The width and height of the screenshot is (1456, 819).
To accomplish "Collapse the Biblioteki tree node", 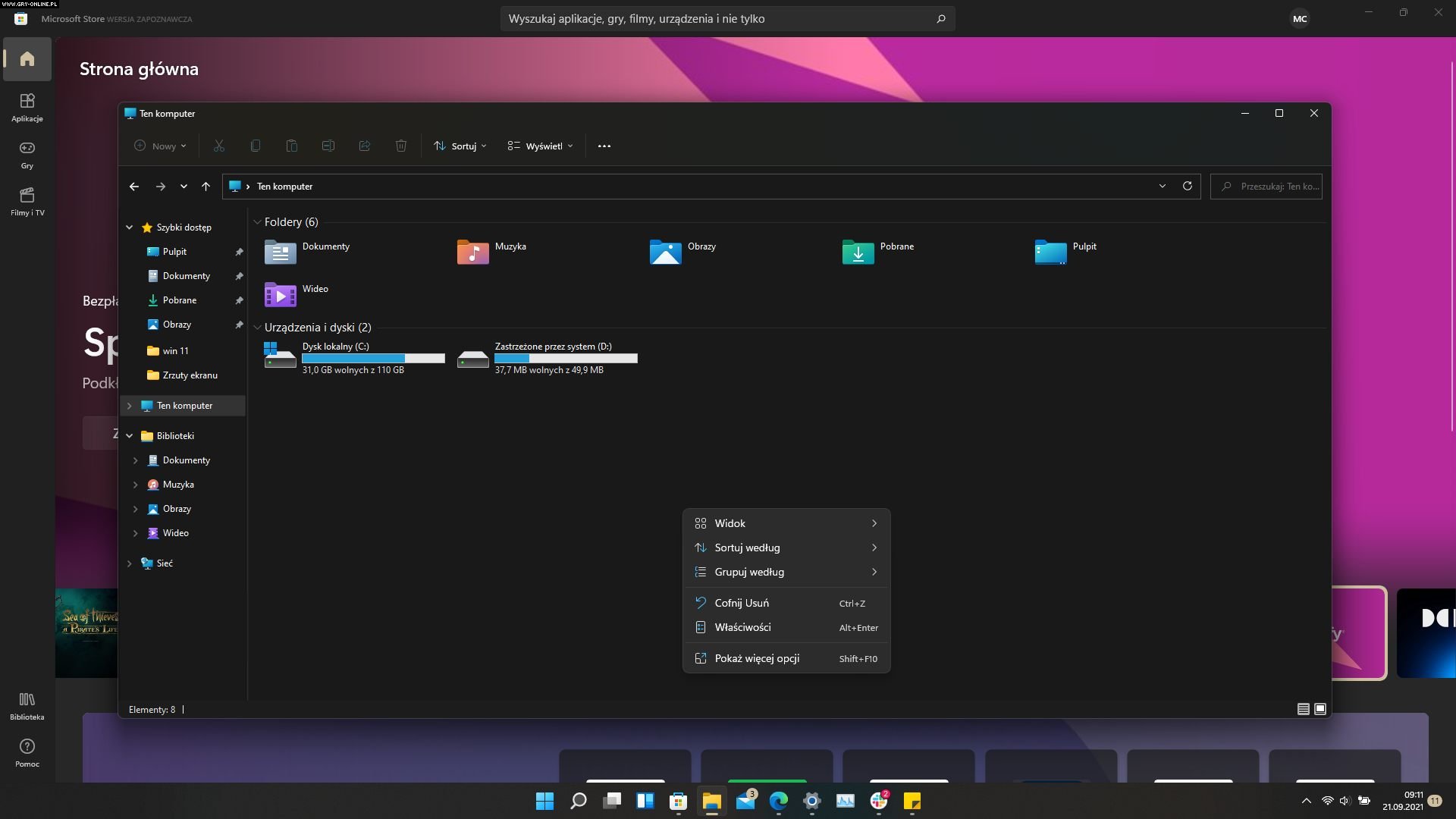I will (x=130, y=436).
